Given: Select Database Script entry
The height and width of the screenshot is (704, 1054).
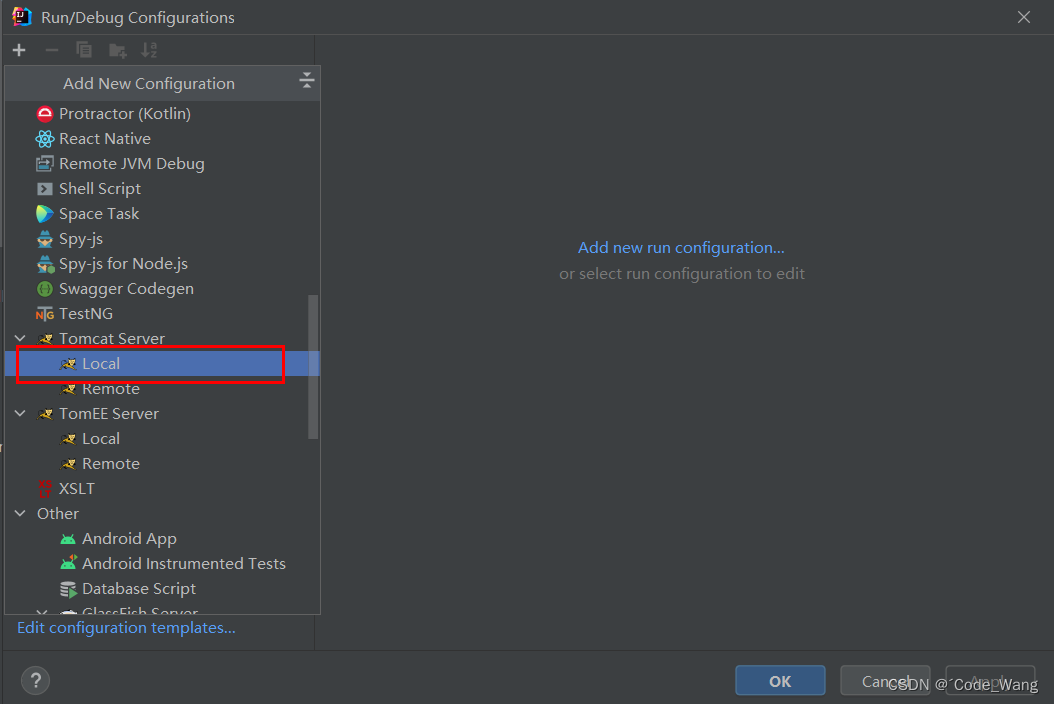Looking at the screenshot, I should pos(162,589).
